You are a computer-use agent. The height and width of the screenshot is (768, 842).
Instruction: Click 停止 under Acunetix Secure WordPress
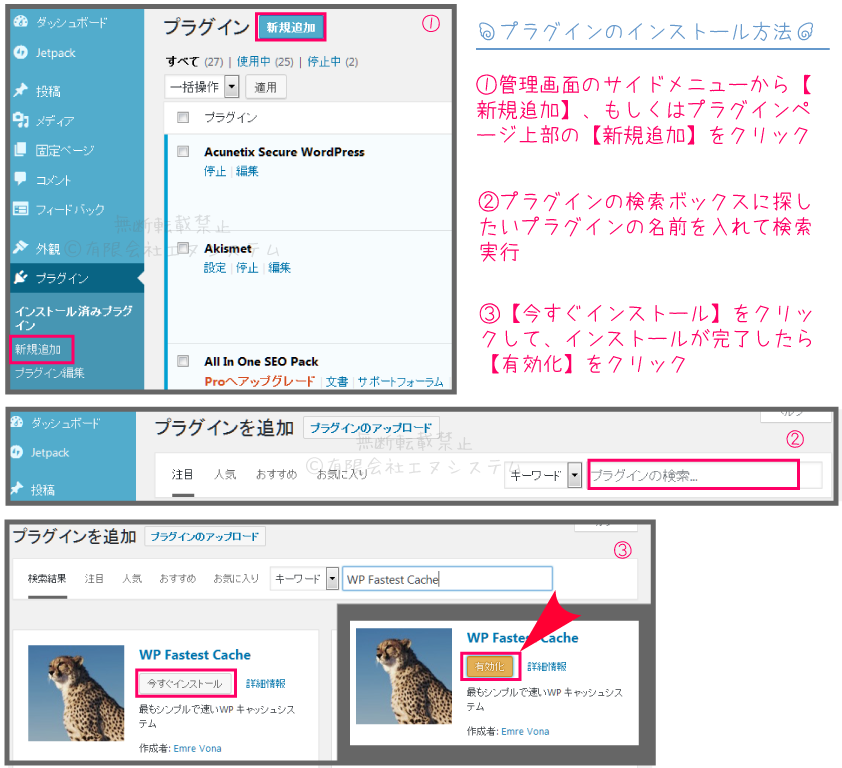pos(215,171)
